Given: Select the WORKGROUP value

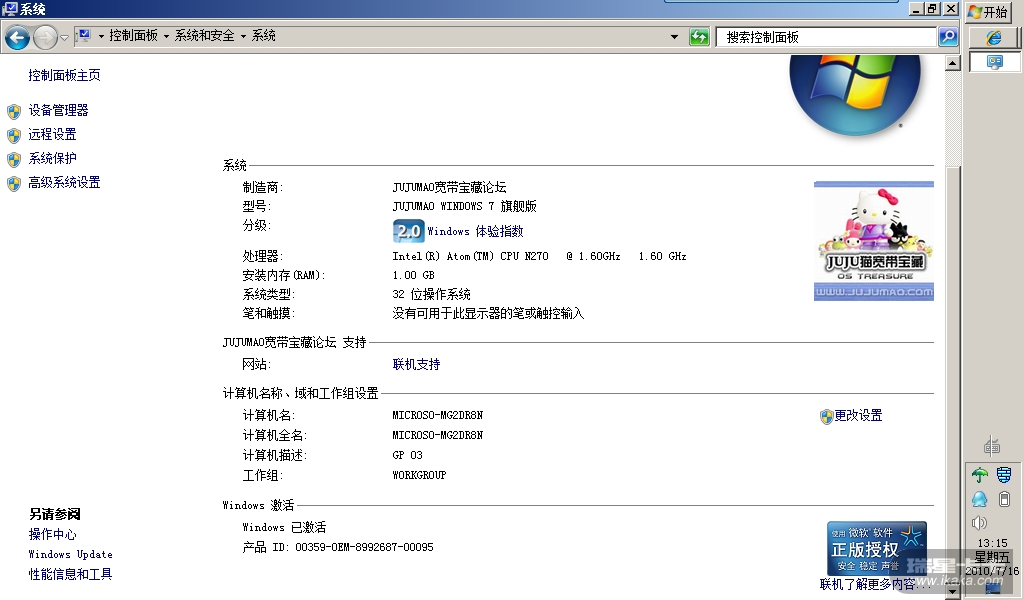Looking at the screenshot, I should click(x=419, y=475).
